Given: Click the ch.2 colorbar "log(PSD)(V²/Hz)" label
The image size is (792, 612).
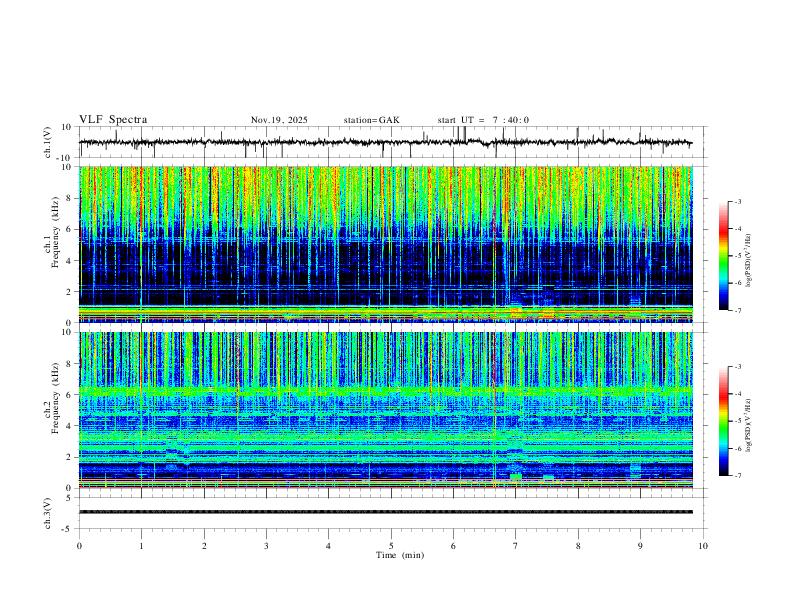Looking at the screenshot, I should pyautogui.click(x=748, y=425).
